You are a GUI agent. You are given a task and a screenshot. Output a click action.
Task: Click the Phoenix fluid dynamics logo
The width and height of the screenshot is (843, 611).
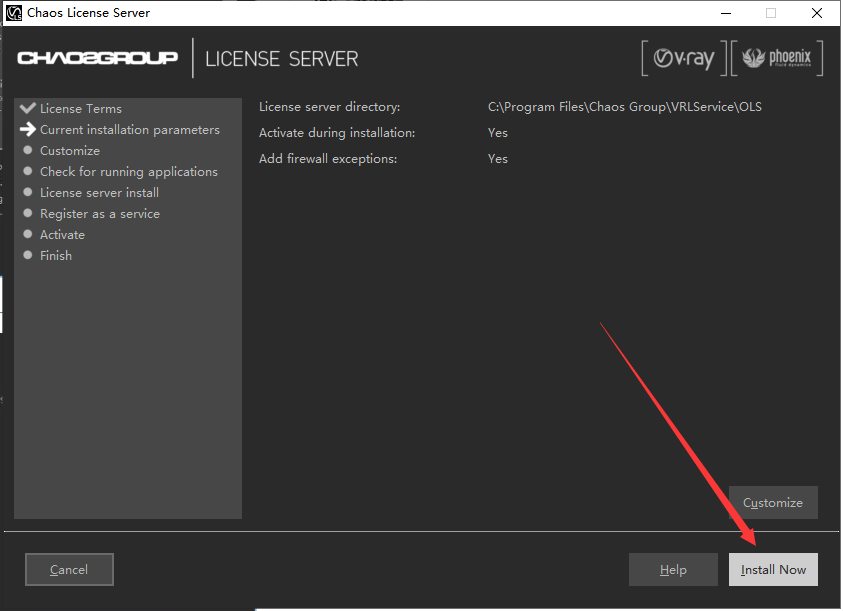point(776,59)
